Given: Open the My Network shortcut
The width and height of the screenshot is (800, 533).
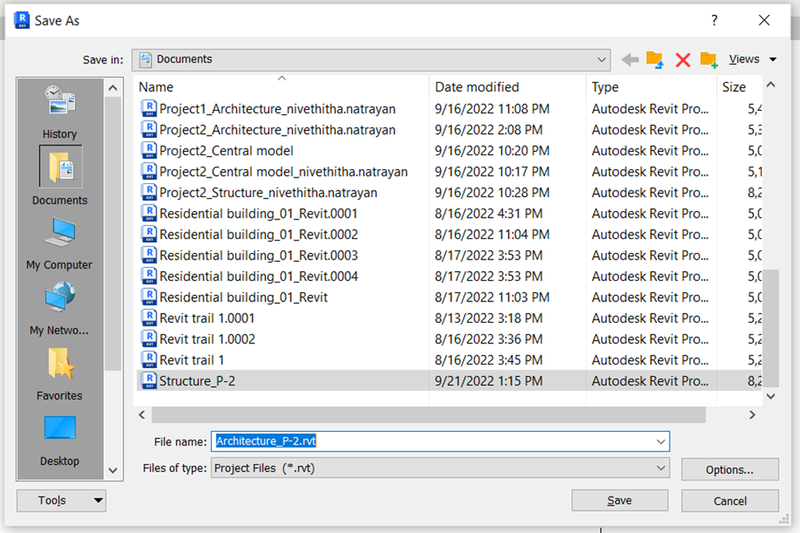Looking at the screenshot, I should tap(60, 309).
